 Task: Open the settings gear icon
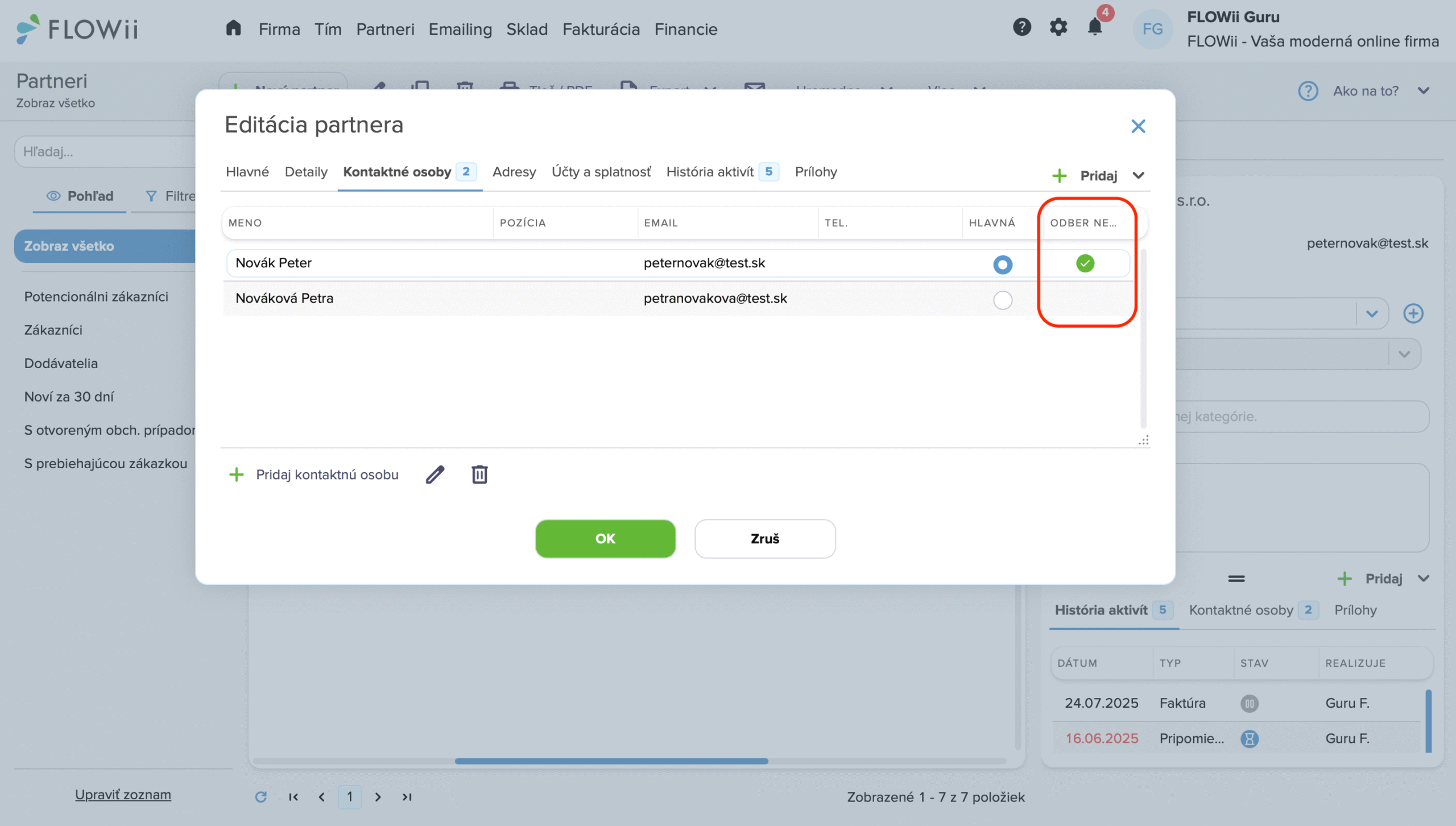(x=1058, y=27)
